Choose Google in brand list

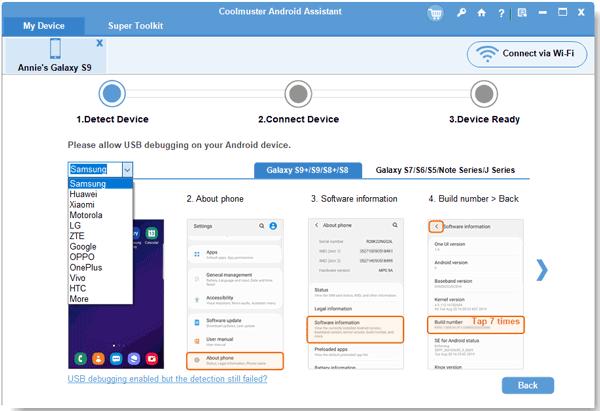click(100, 246)
